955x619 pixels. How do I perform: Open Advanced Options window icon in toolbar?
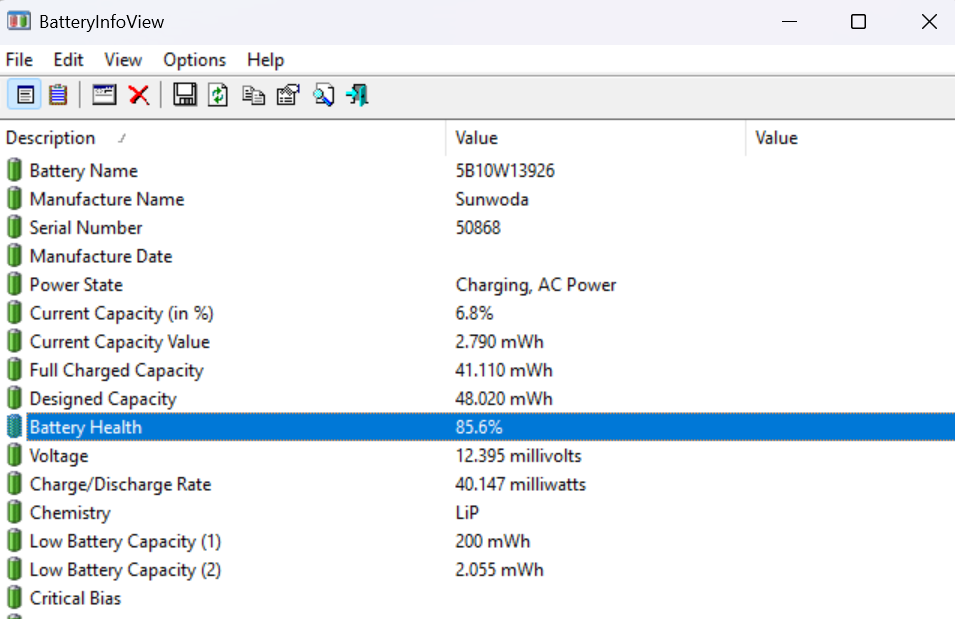click(x=104, y=94)
